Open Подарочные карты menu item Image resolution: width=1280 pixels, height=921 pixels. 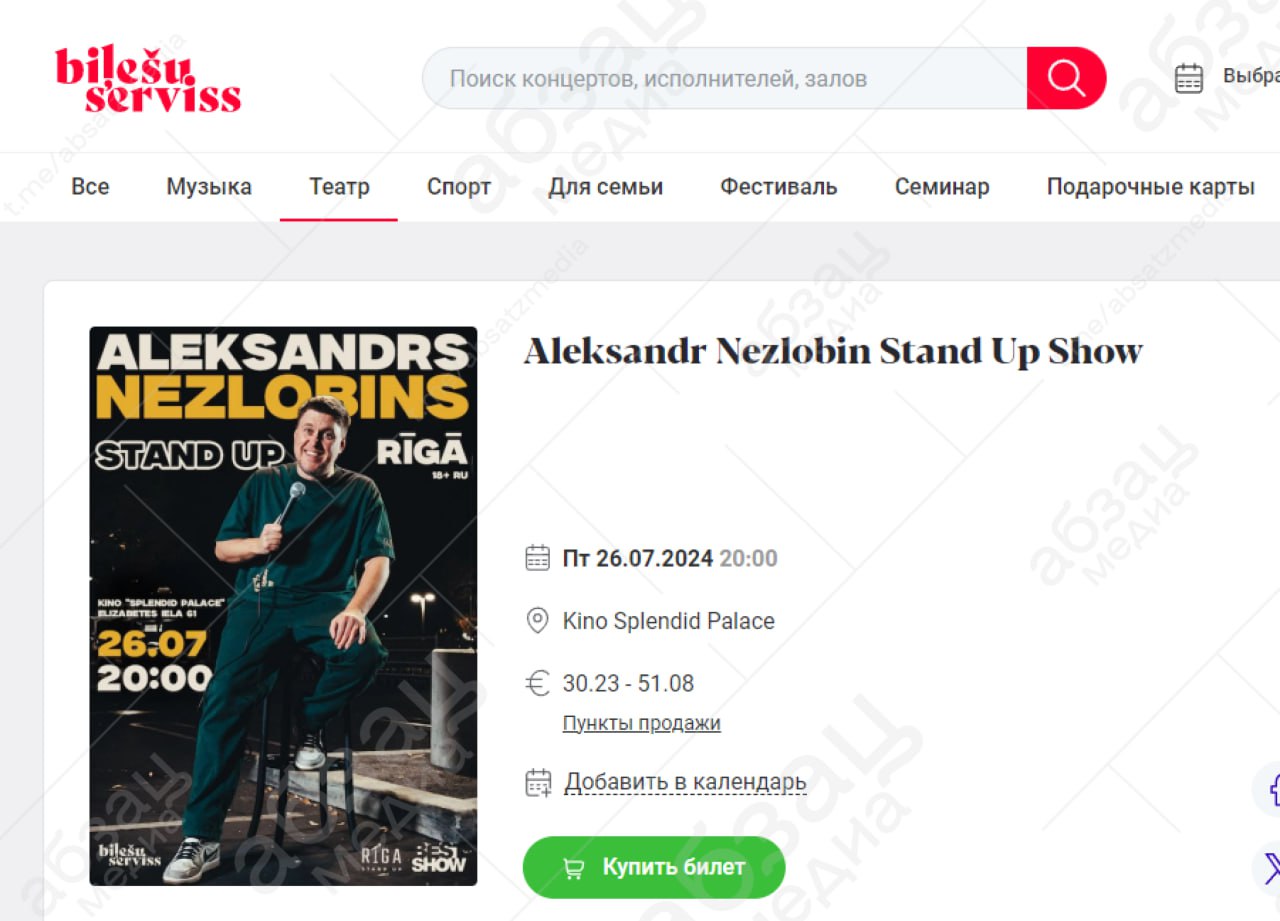pos(1150,187)
